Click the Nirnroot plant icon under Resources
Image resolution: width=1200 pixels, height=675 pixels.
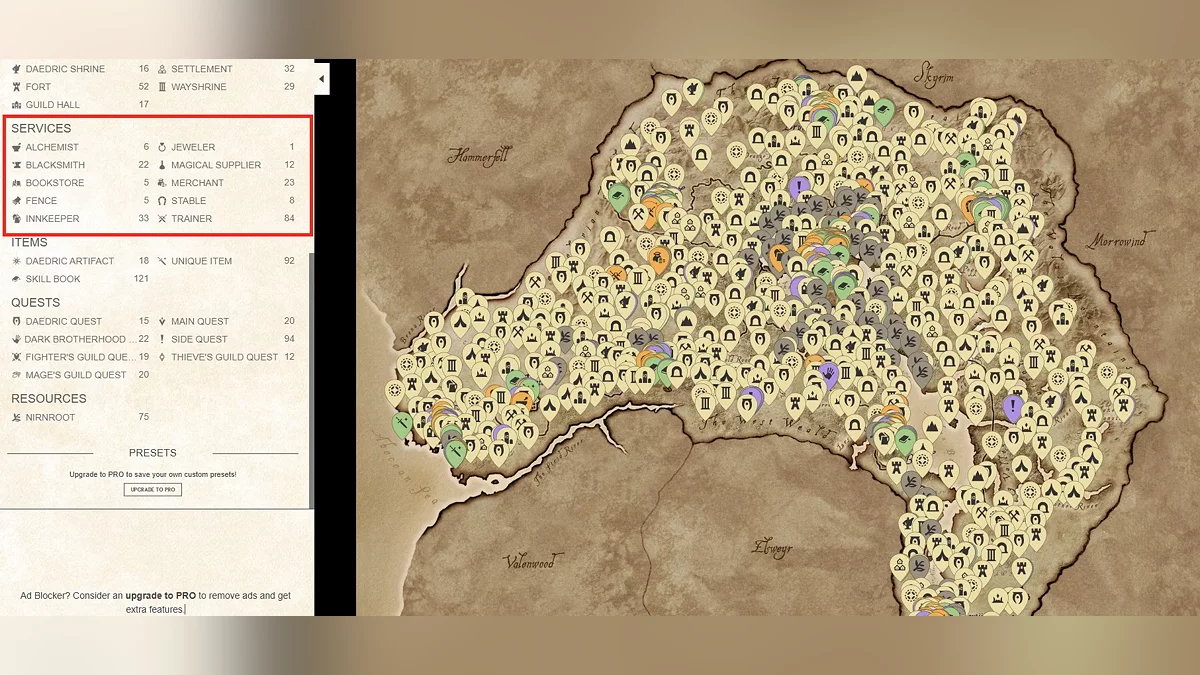16,417
